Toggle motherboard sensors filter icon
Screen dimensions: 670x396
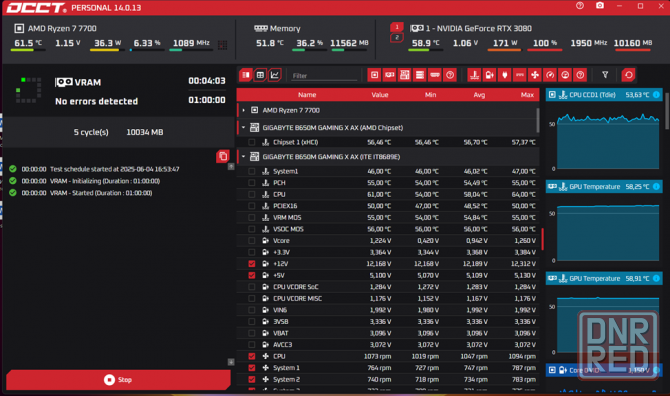point(405,75)
